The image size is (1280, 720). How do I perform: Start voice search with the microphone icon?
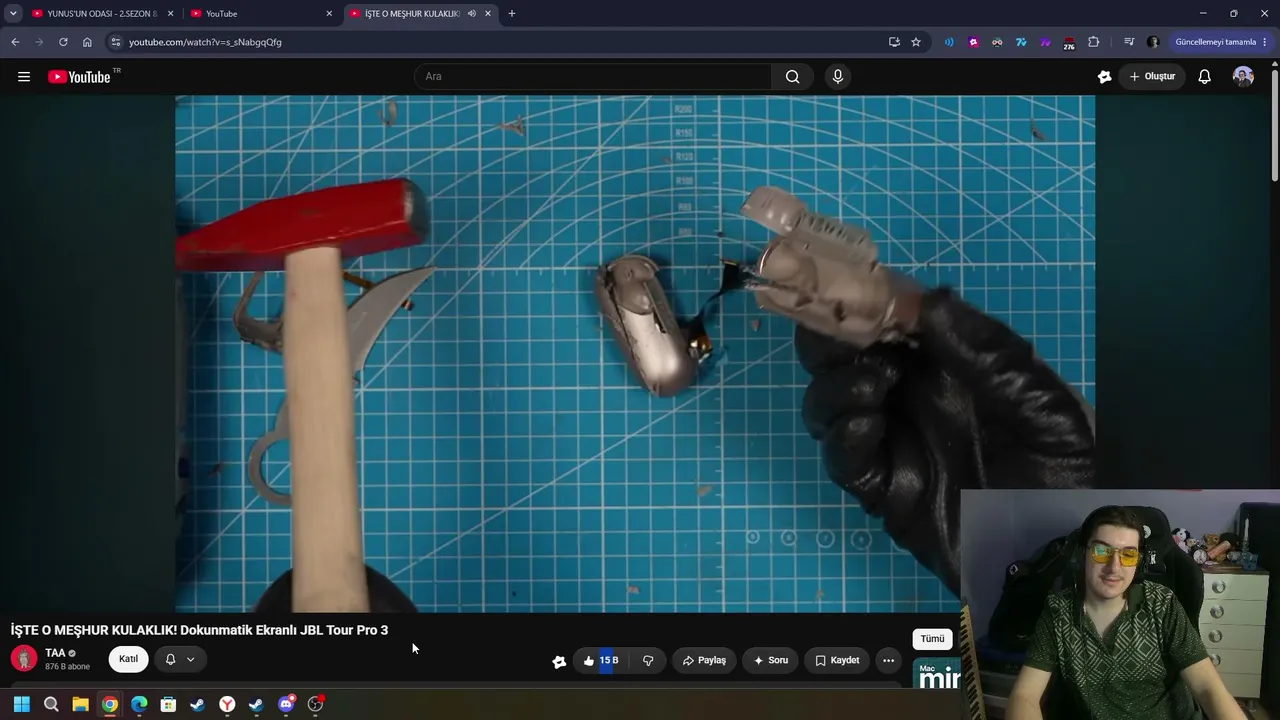tap(838, 77)
